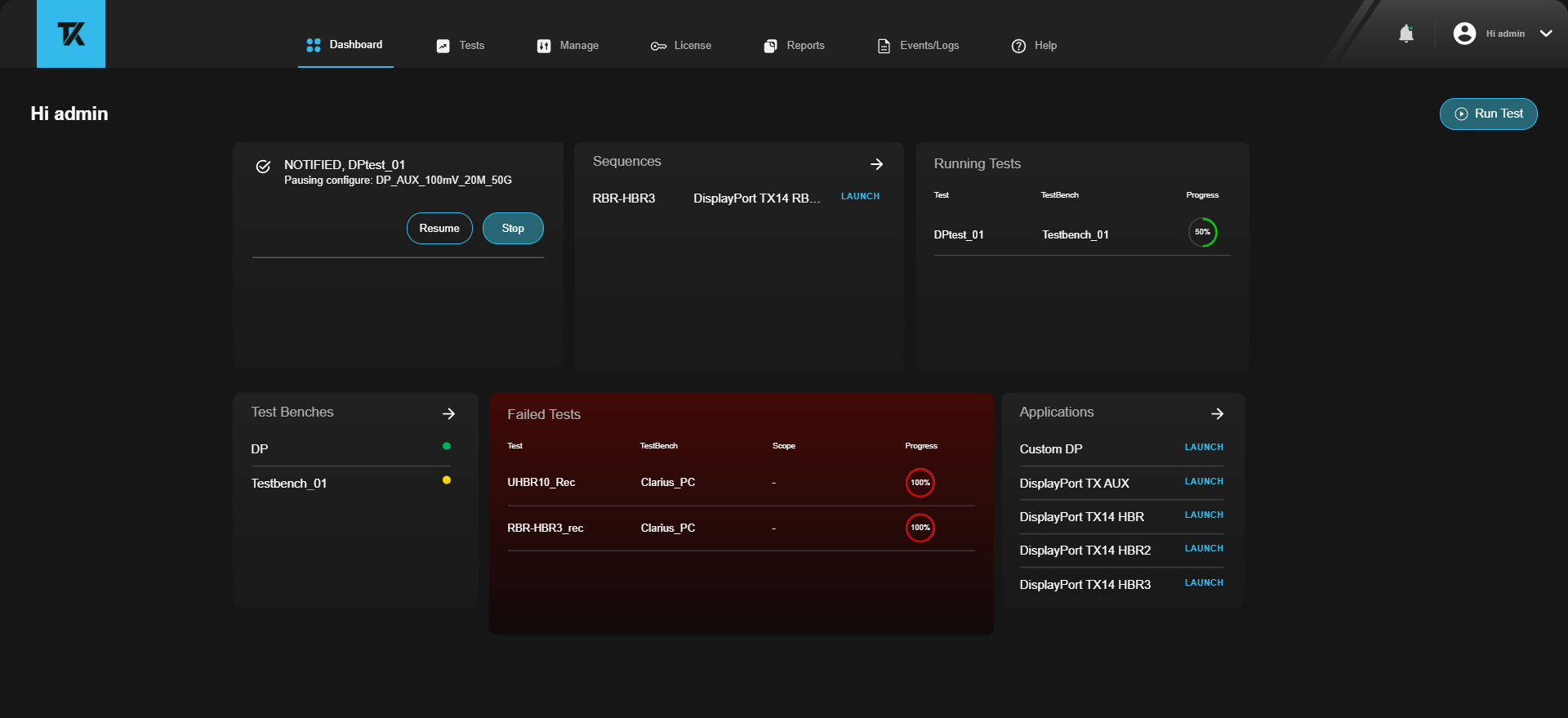
Task: Open the notifications bell
Action: [x=1405, y=33]
